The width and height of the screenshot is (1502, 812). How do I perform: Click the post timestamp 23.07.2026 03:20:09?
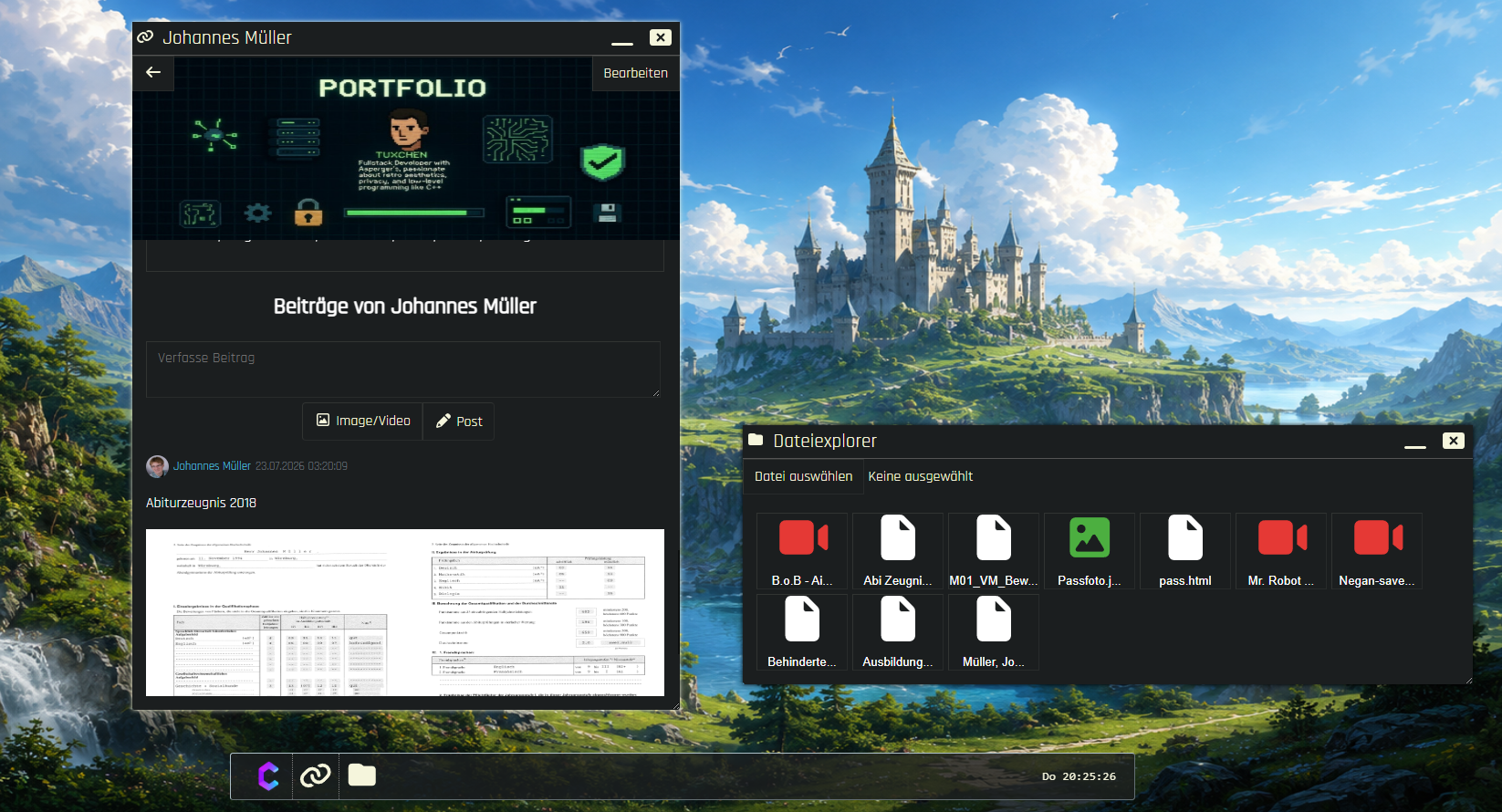coord(301,466)
